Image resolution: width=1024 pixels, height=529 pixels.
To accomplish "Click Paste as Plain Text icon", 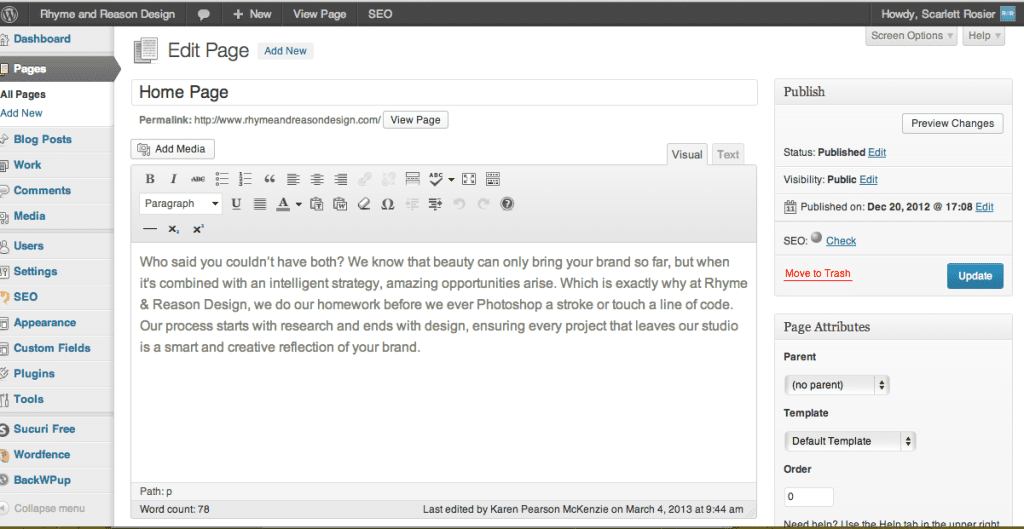I will (317, 204).
